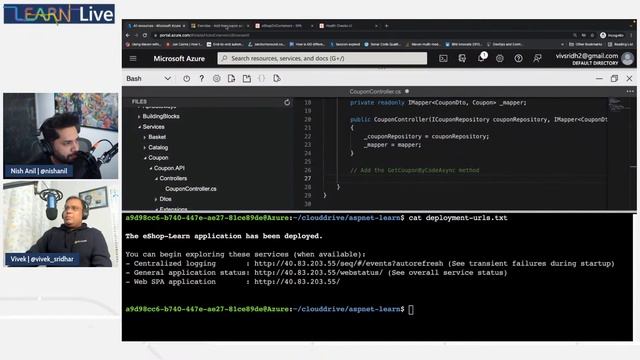Image resolution: width=640 pixels, height=360 pixels.
Task: Click the browser address bar
Action: click(x=359, y=35)
